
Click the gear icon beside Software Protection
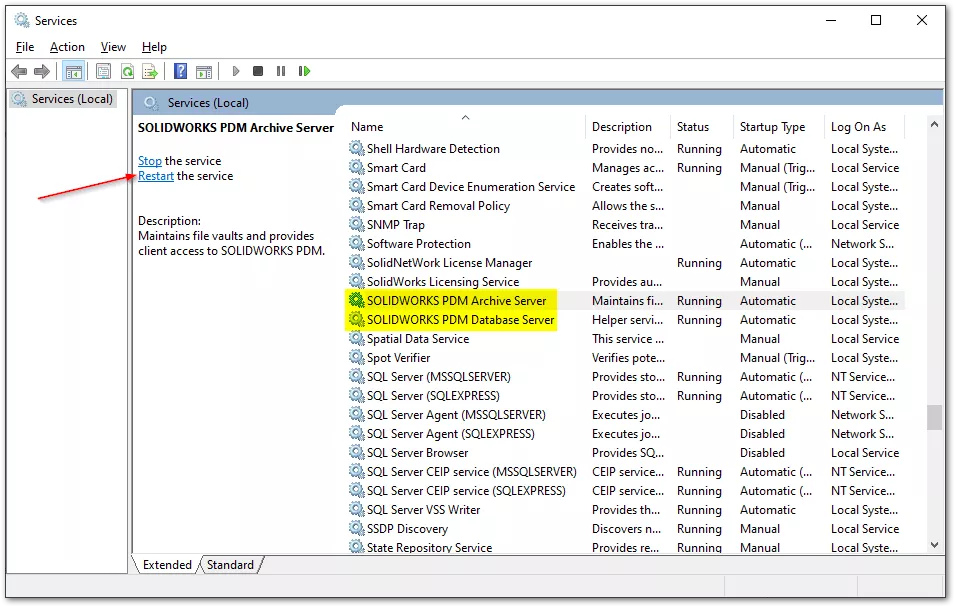356,243
